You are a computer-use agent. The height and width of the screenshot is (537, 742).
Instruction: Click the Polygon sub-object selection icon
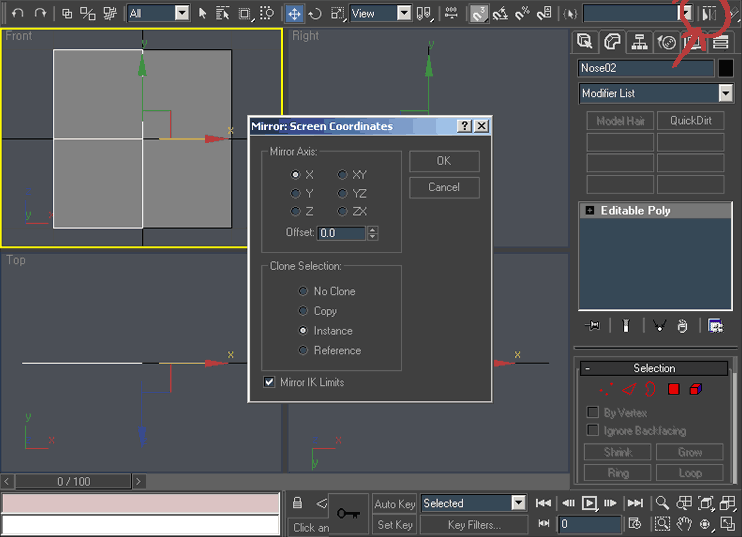point(674,388)
